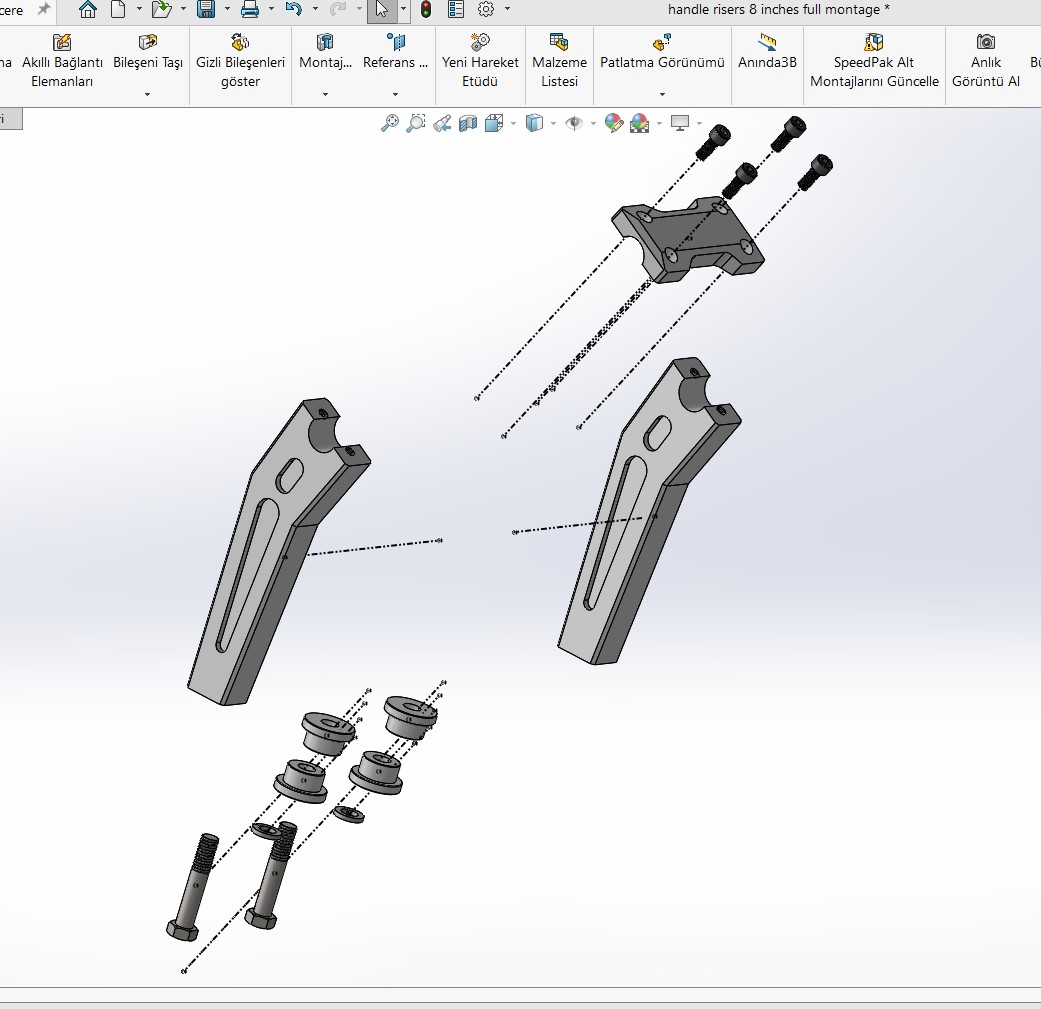Expand the Montaj dropdown arrow
This screenshot has height=1009, width=1041.
pos(325,94)
